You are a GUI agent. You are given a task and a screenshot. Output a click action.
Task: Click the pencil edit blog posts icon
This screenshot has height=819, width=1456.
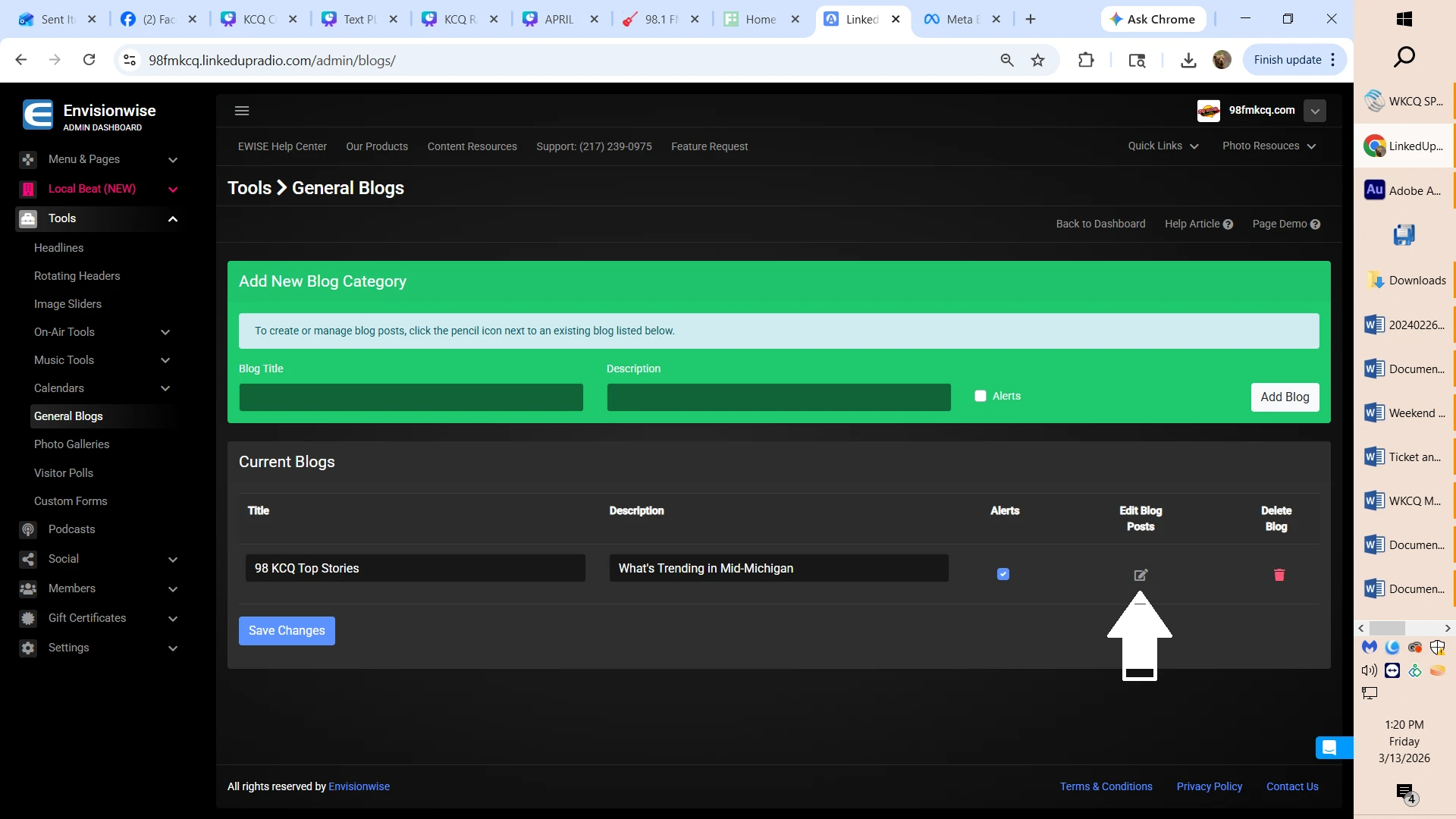tap(1141, 575)
